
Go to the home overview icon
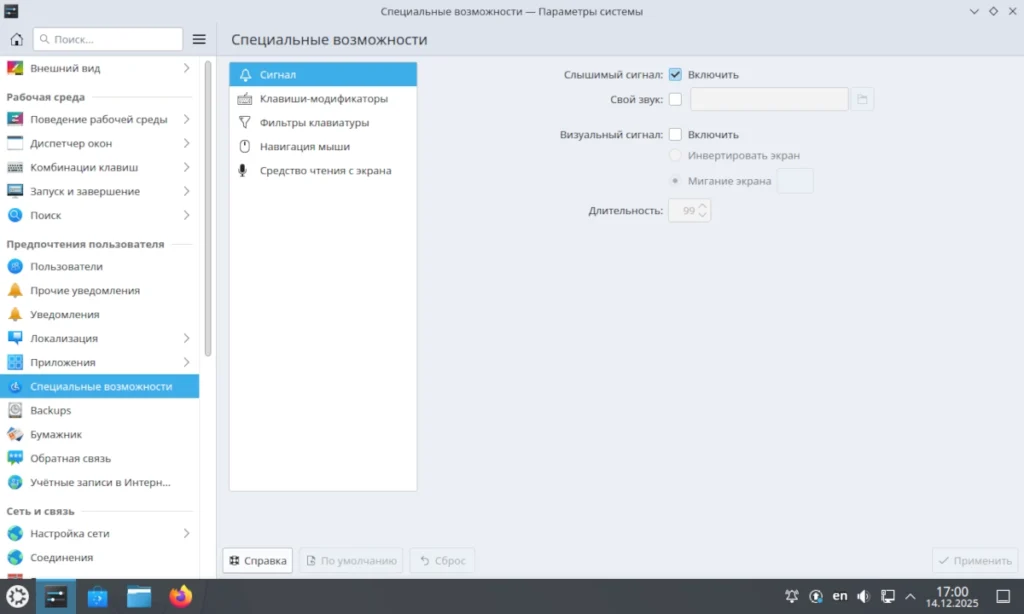pyautogui.click(x=16, y=39)
